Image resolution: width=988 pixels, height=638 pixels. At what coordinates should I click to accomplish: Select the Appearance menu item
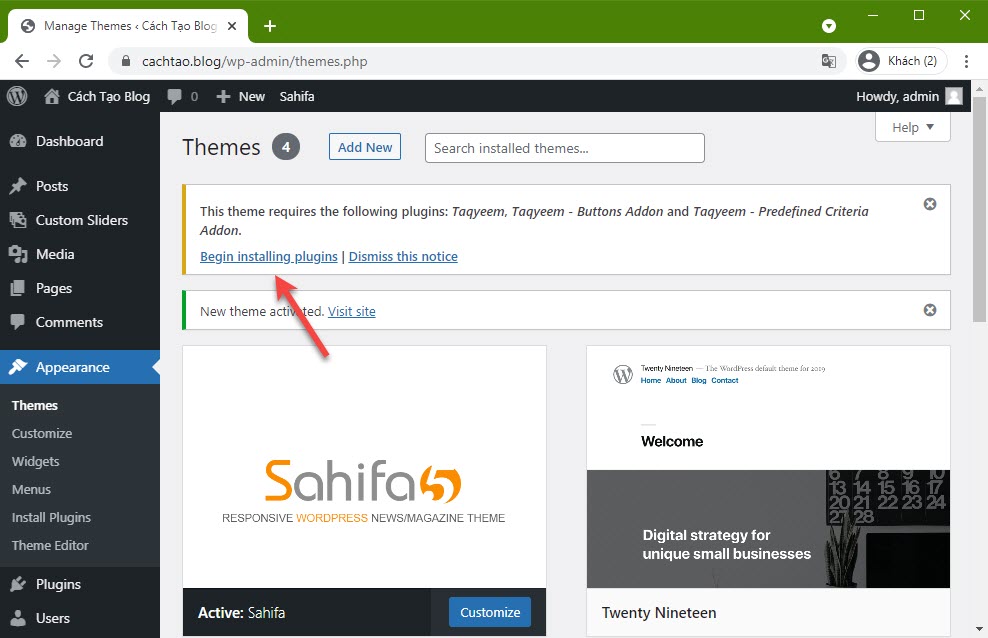pyautogui.click(x=80, y=367)
